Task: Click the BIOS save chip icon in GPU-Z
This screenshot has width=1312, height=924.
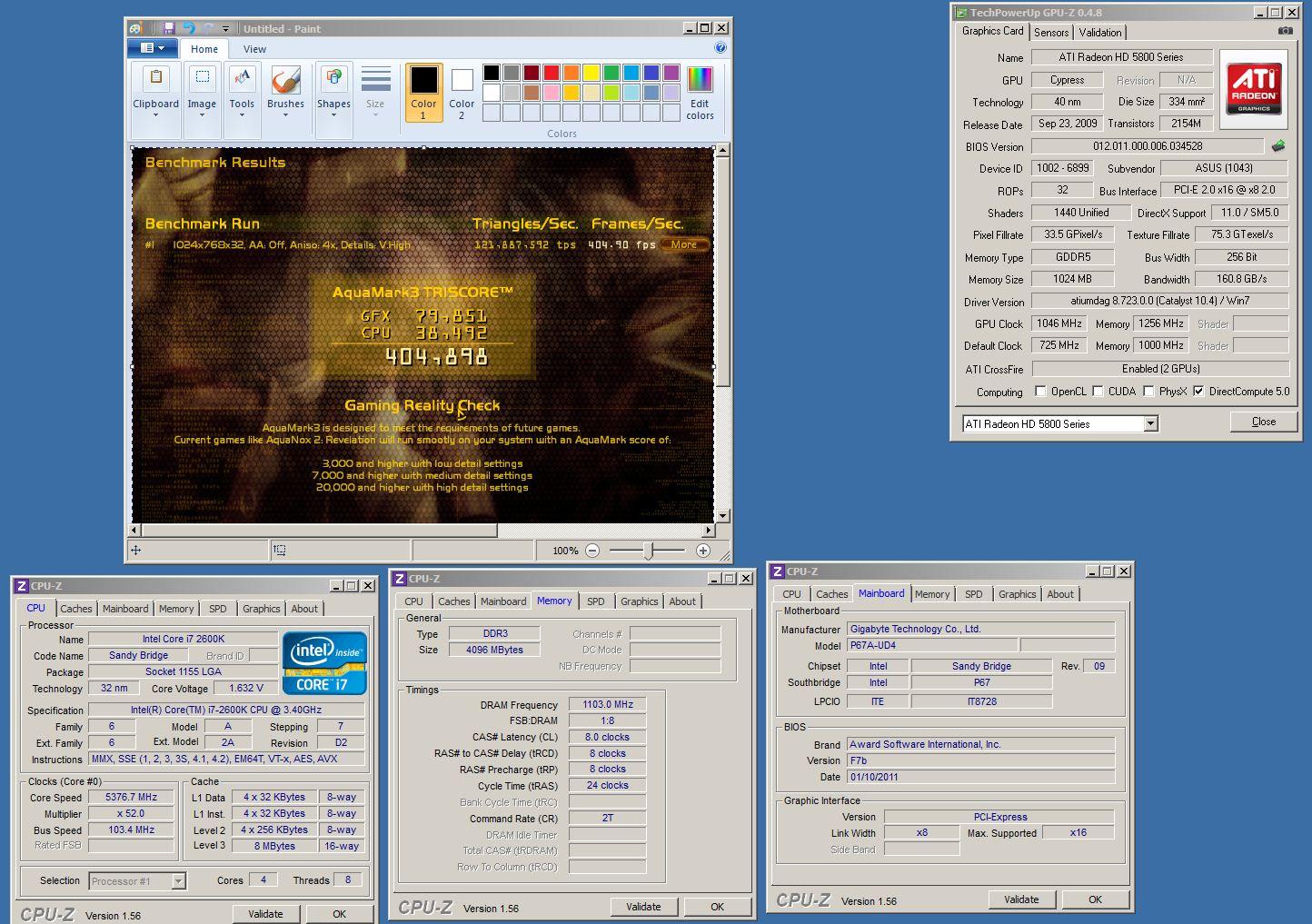Action: point(1278,145)
